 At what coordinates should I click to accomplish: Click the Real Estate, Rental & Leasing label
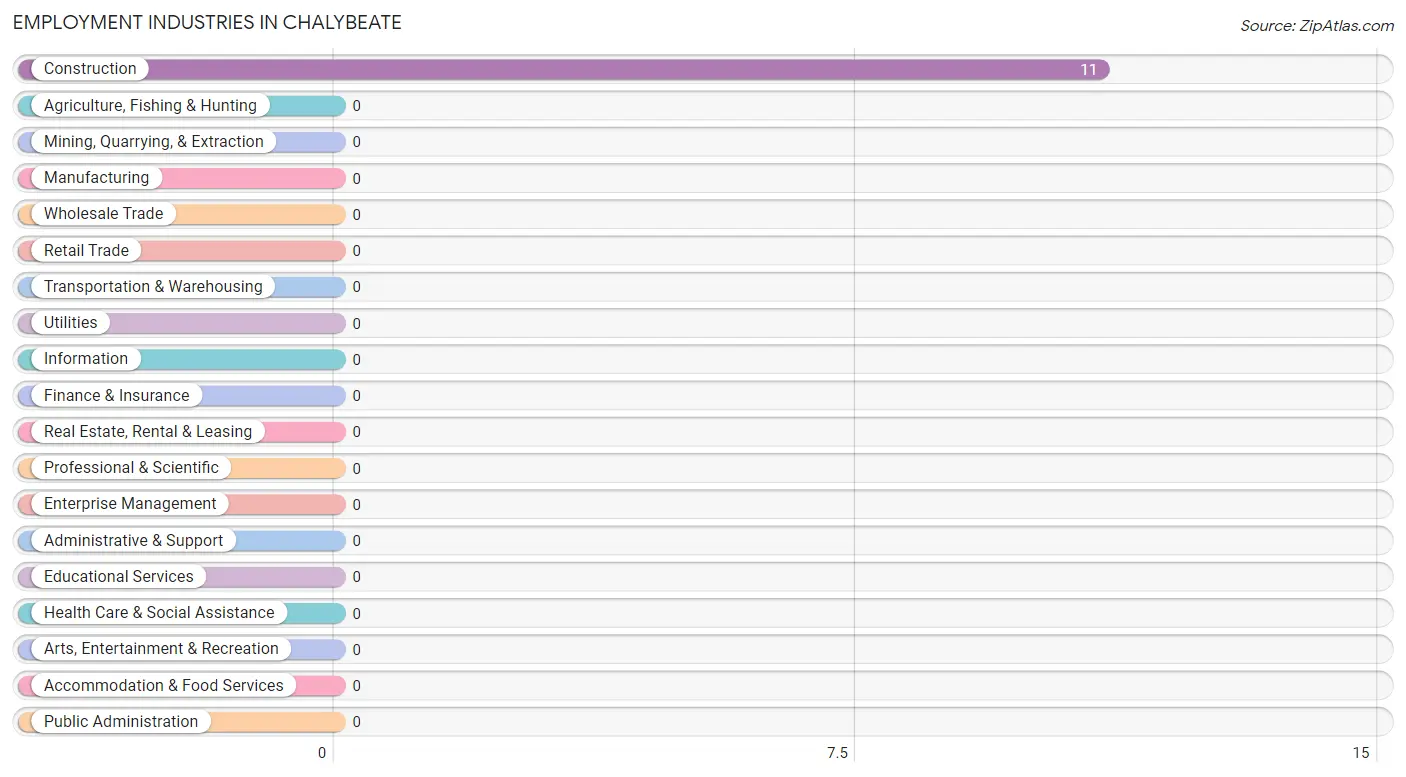(x=148, y=431)
